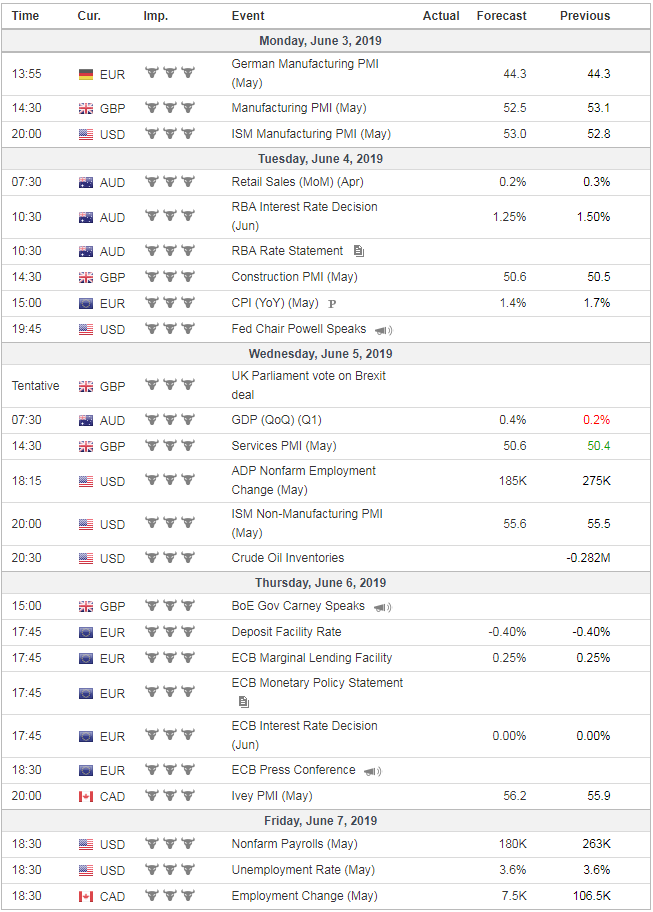Viewport: 653px width, 912px height.
Task: Open the Crude Oil Inventories event
Action: click(x=287, y=558)
